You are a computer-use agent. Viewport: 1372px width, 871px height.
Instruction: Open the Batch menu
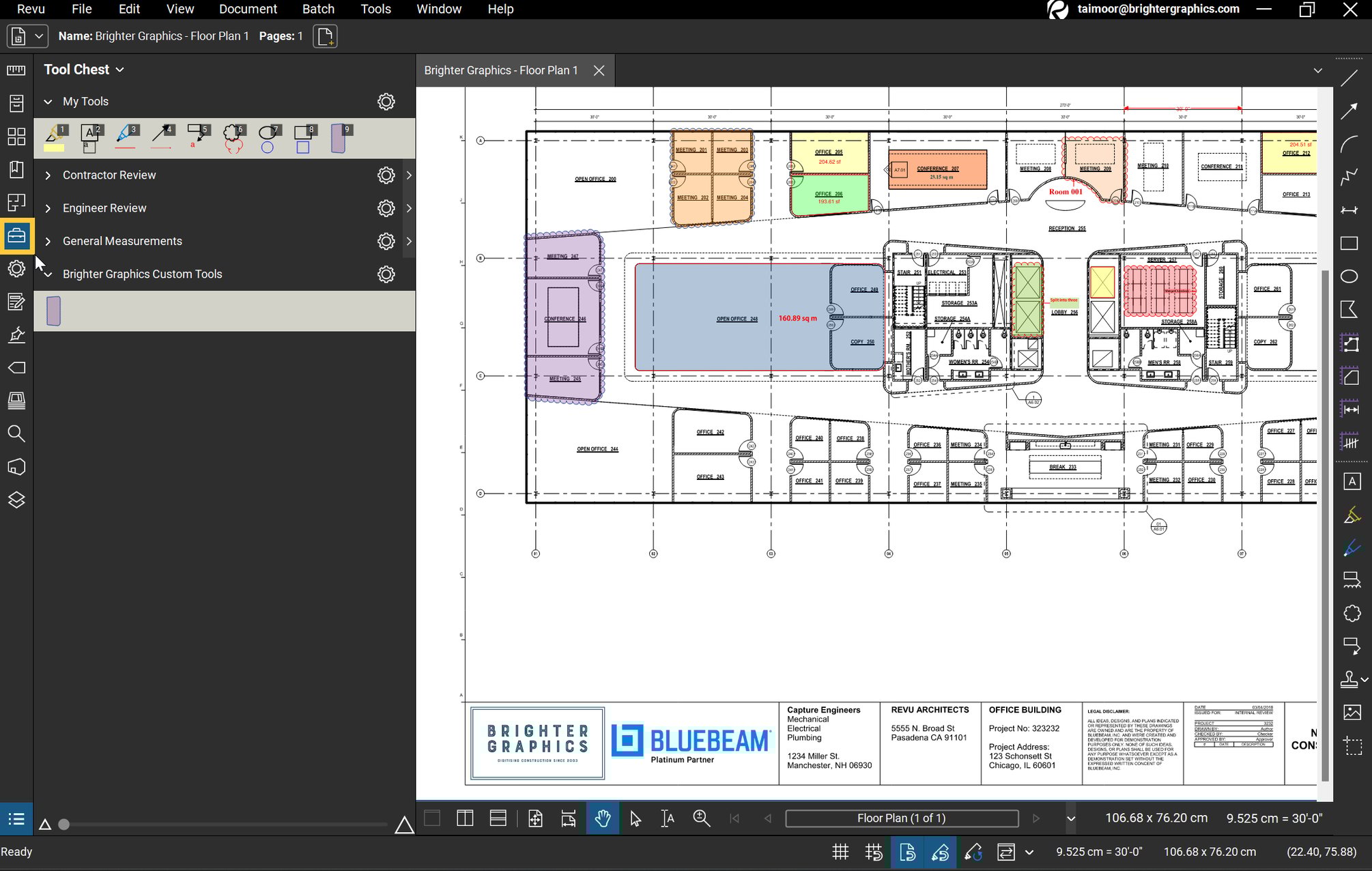(318, 9)
